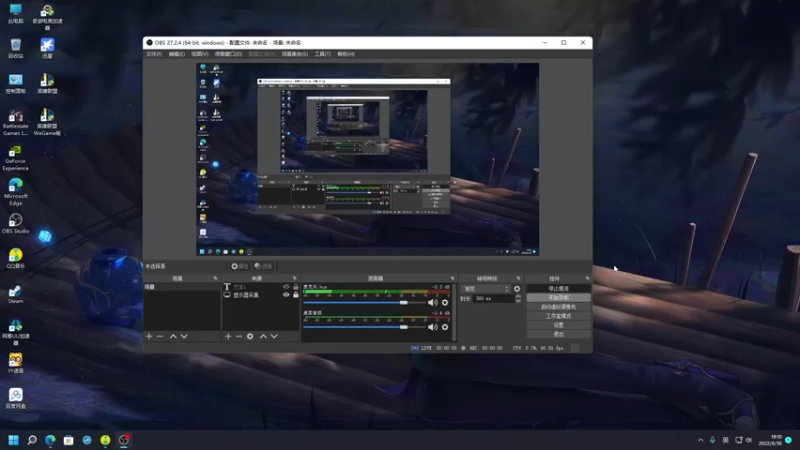The width and height of the screenshot is (800, 450).
Task: Open 工具(T) menu
Action: [322, 54]
